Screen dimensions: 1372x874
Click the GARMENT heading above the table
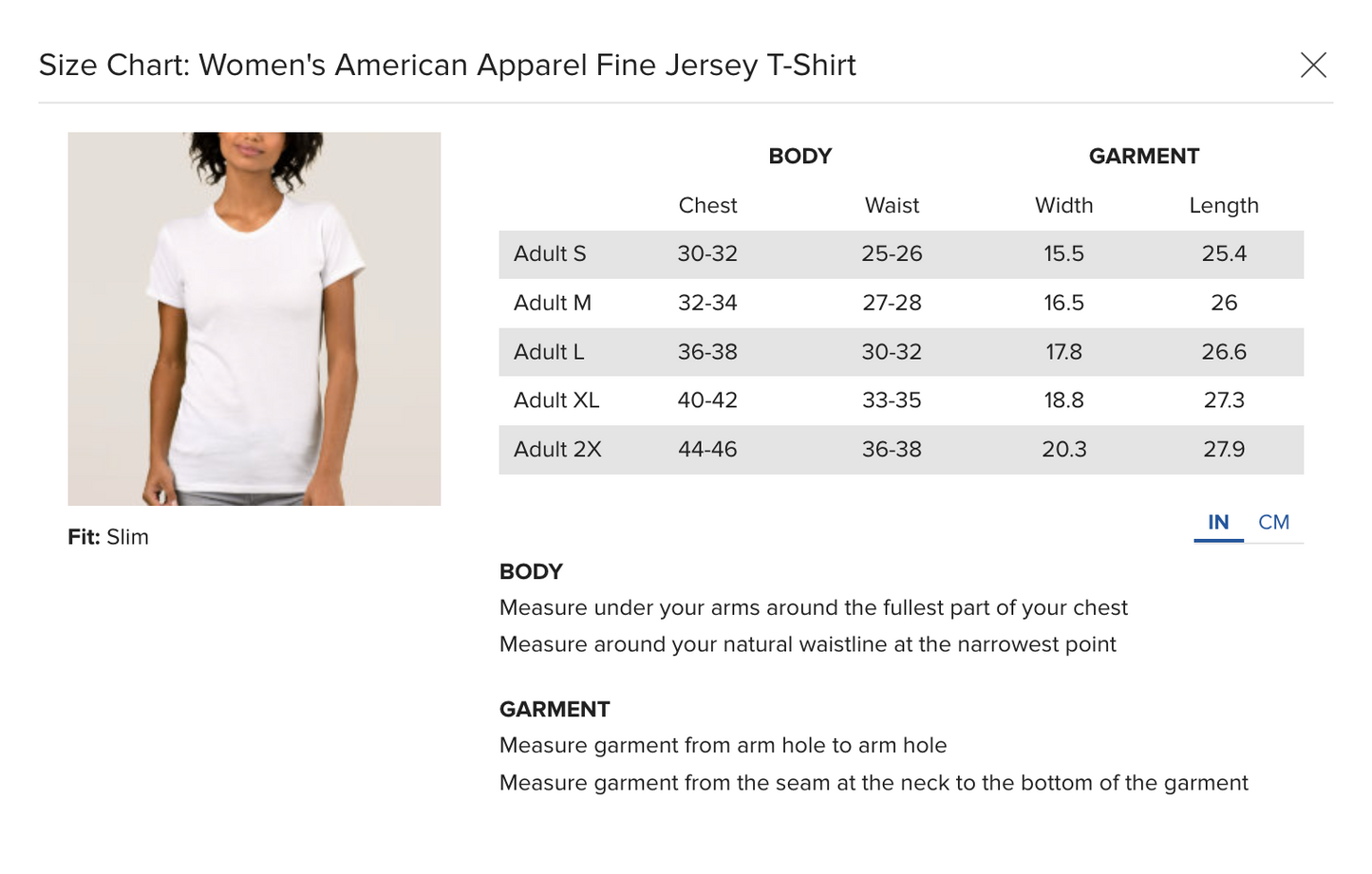[x=1143, y=157]
